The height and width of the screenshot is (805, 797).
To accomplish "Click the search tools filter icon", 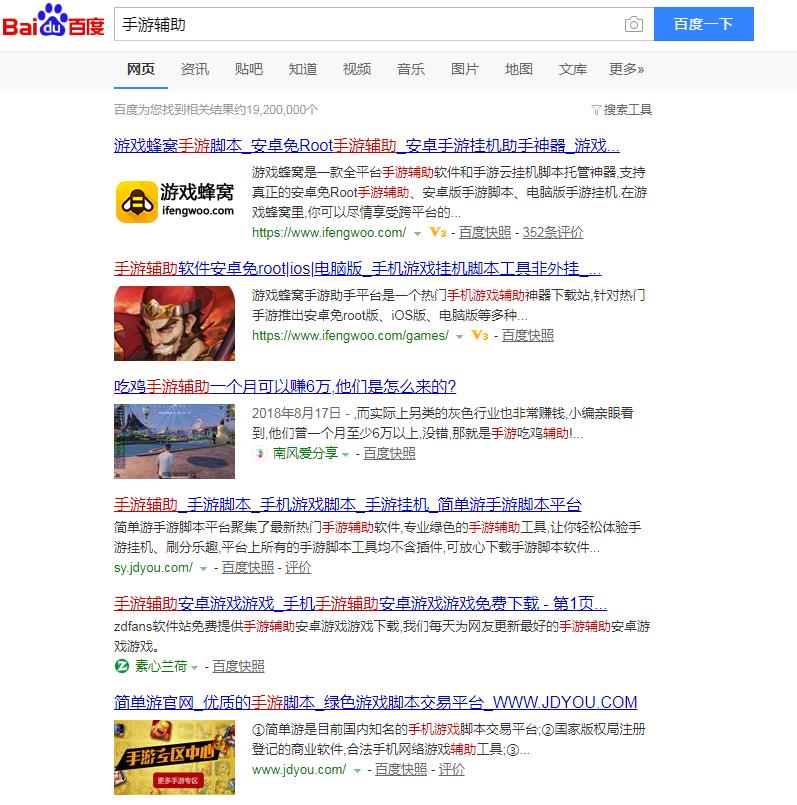I will (596, 110).
